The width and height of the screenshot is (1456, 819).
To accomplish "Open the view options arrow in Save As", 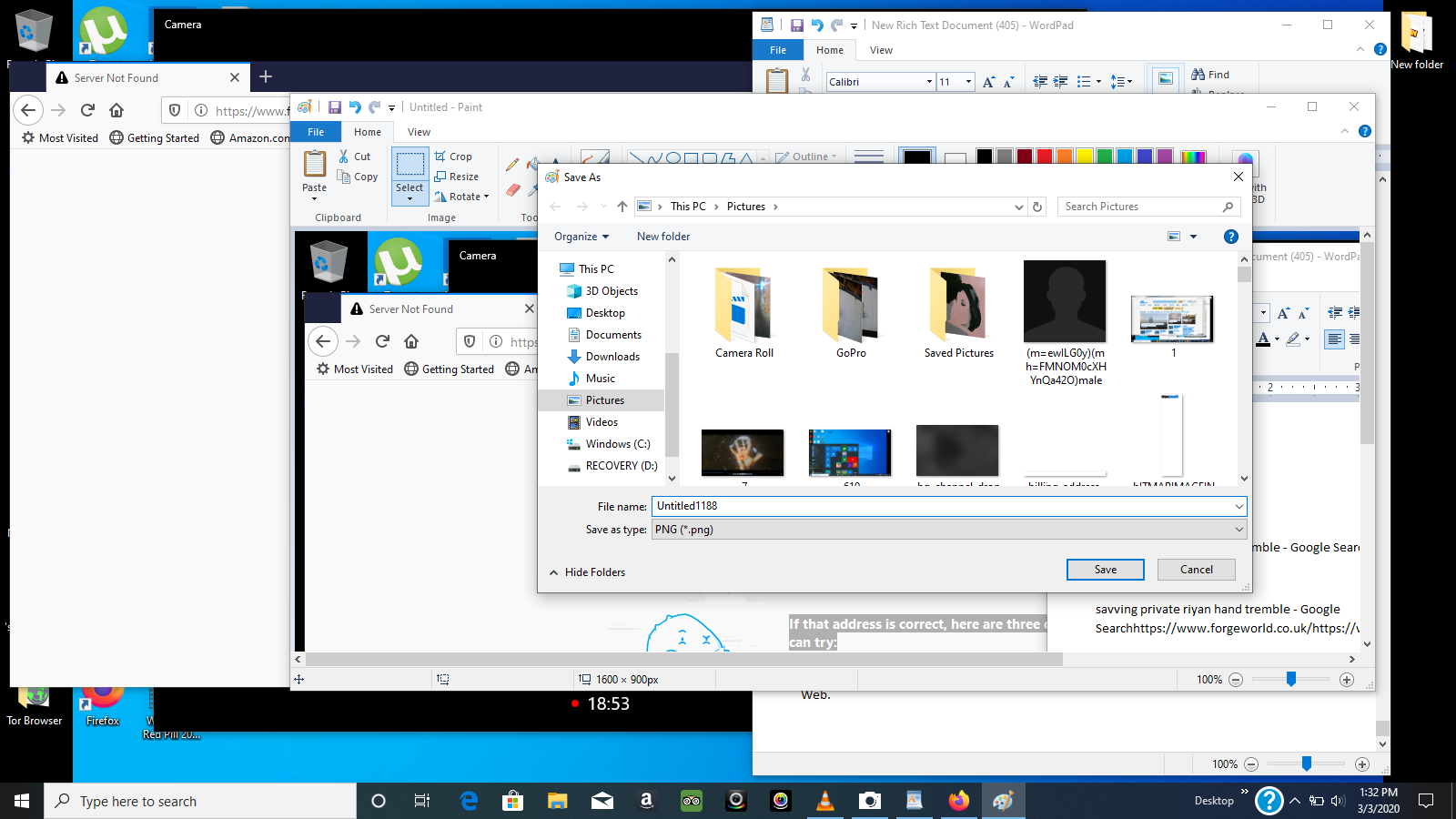I will pyautogui.click(x=1193, y=237).
